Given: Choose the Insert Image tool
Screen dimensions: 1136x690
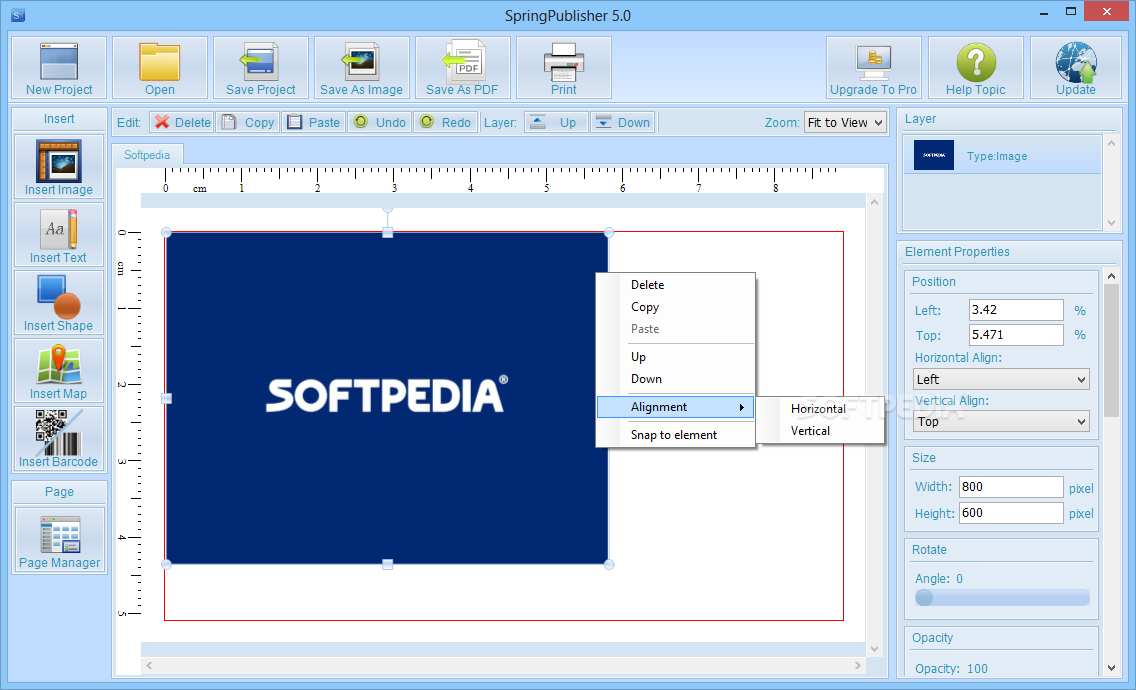Looking at the screenshot, I should 59,167.
